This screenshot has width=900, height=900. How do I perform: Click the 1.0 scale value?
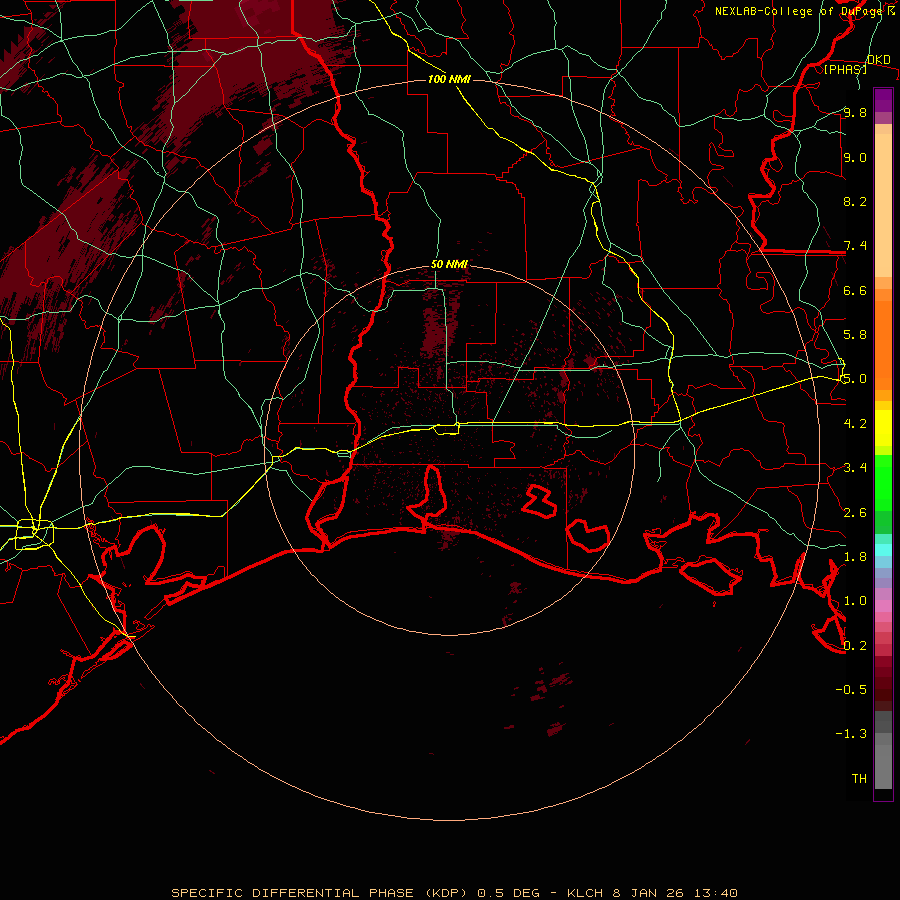click(x=855, y=601)
